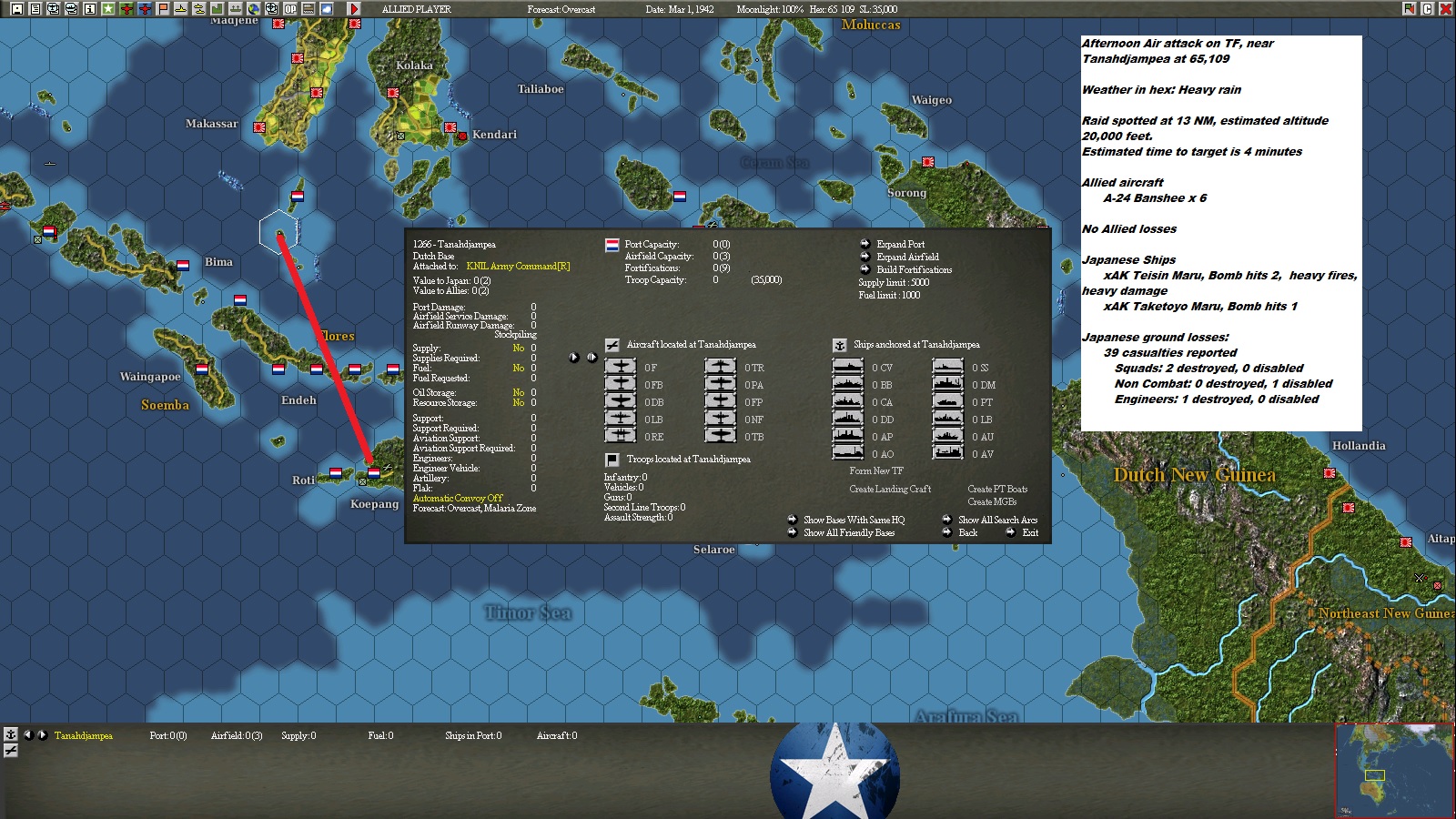Toggle Supply stockpiling 'No' setting

tap(519, 348)
